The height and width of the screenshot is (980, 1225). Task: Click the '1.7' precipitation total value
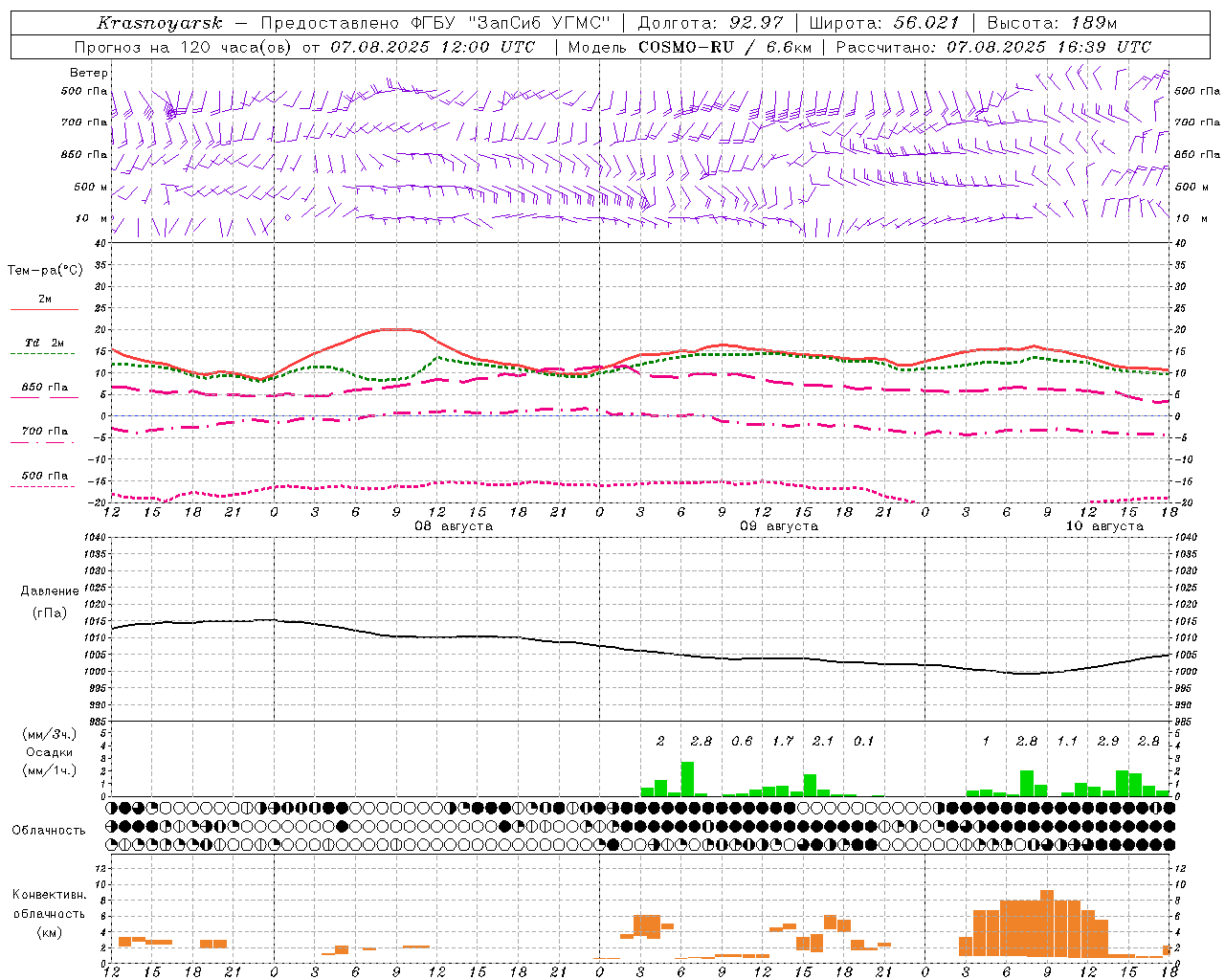click(783, 742)
